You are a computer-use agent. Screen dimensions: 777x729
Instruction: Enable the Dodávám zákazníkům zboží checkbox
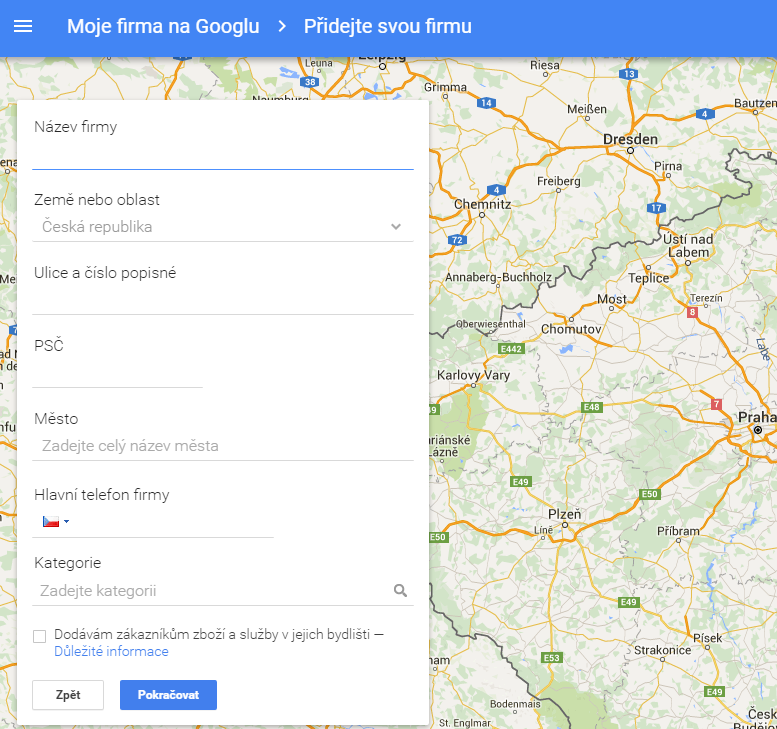40,636
